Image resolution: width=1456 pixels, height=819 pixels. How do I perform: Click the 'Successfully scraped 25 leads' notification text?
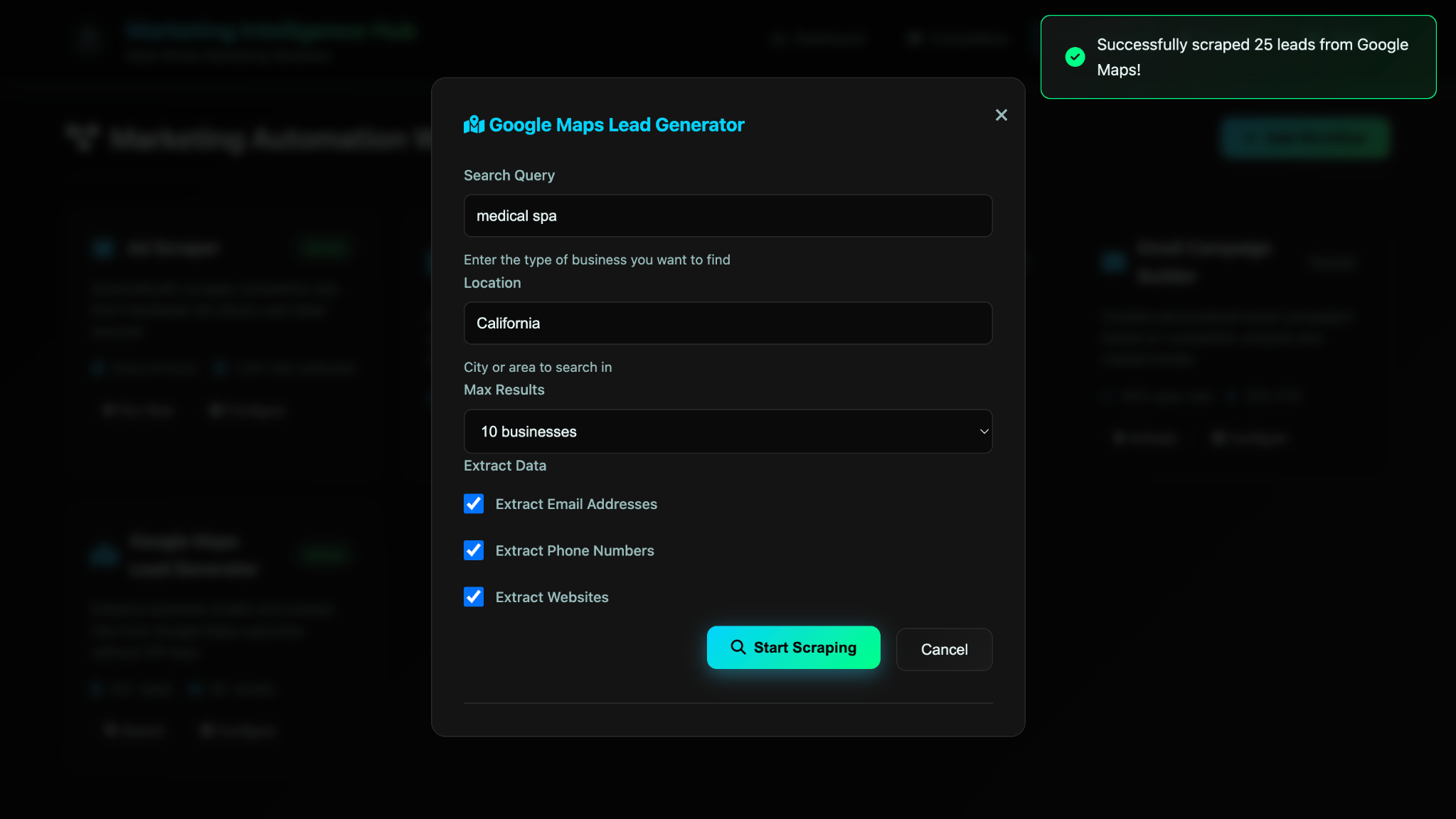[x=1252, y=57]
